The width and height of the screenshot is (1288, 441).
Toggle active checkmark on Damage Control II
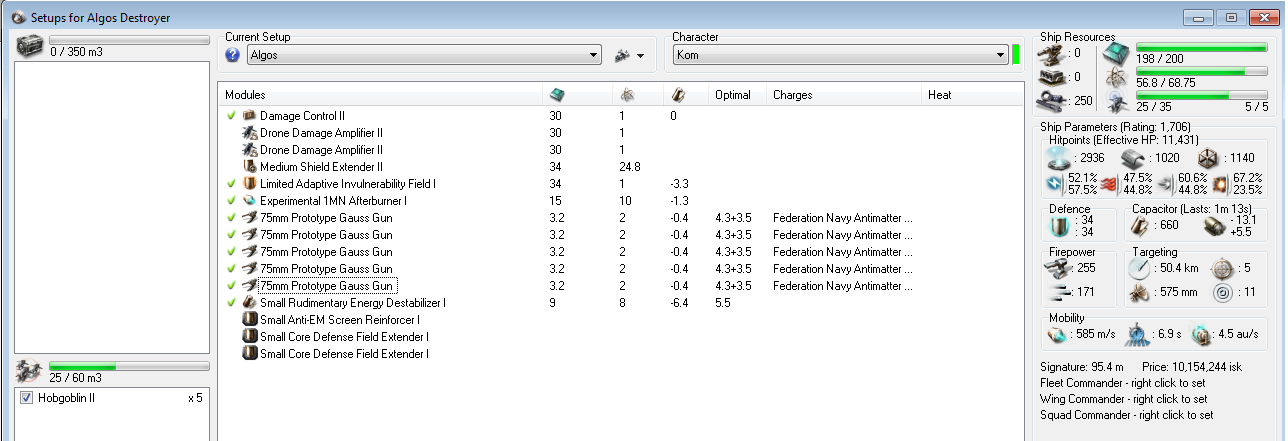coord(231,116)
